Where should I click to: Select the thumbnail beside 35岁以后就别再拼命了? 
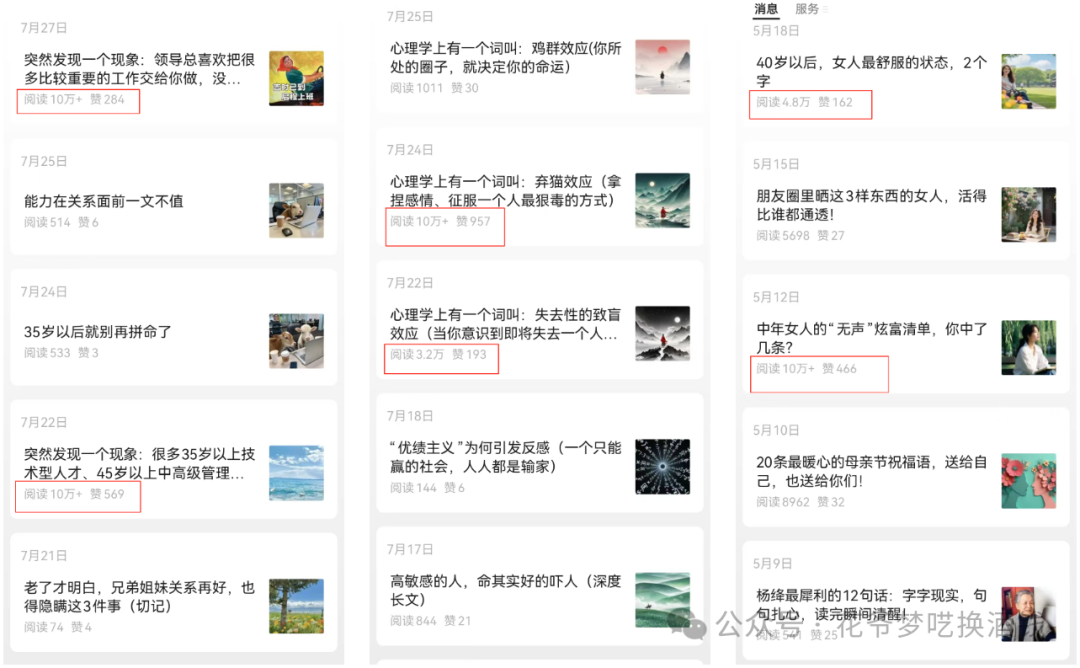click(x=296, y=342)
